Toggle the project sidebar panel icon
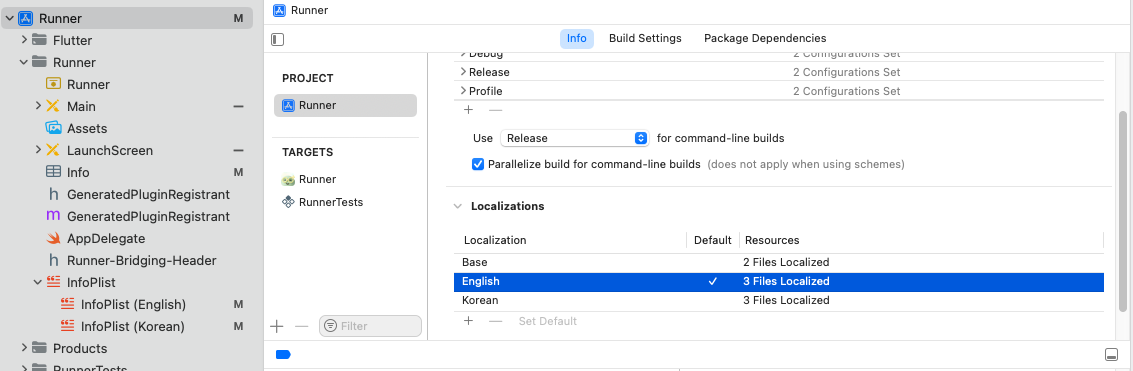The height and width of the screenshot is (371, 1133). [278, 39]
